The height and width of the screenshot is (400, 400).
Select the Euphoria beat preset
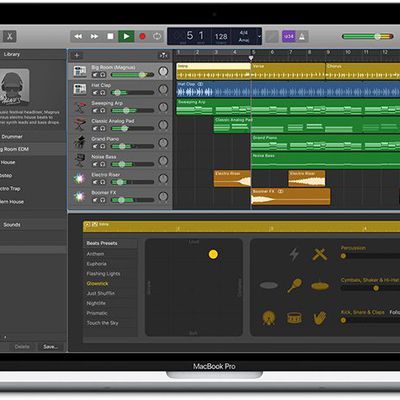tap(97, 264)
